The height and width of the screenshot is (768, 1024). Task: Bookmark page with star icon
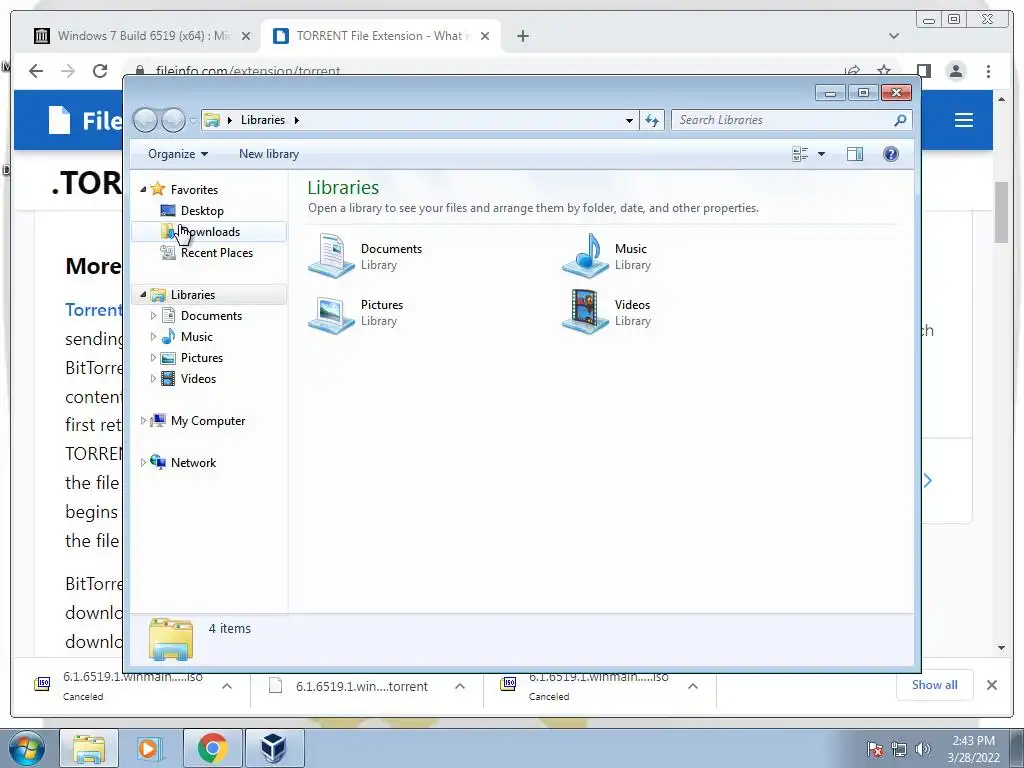(x=884, y=71)
